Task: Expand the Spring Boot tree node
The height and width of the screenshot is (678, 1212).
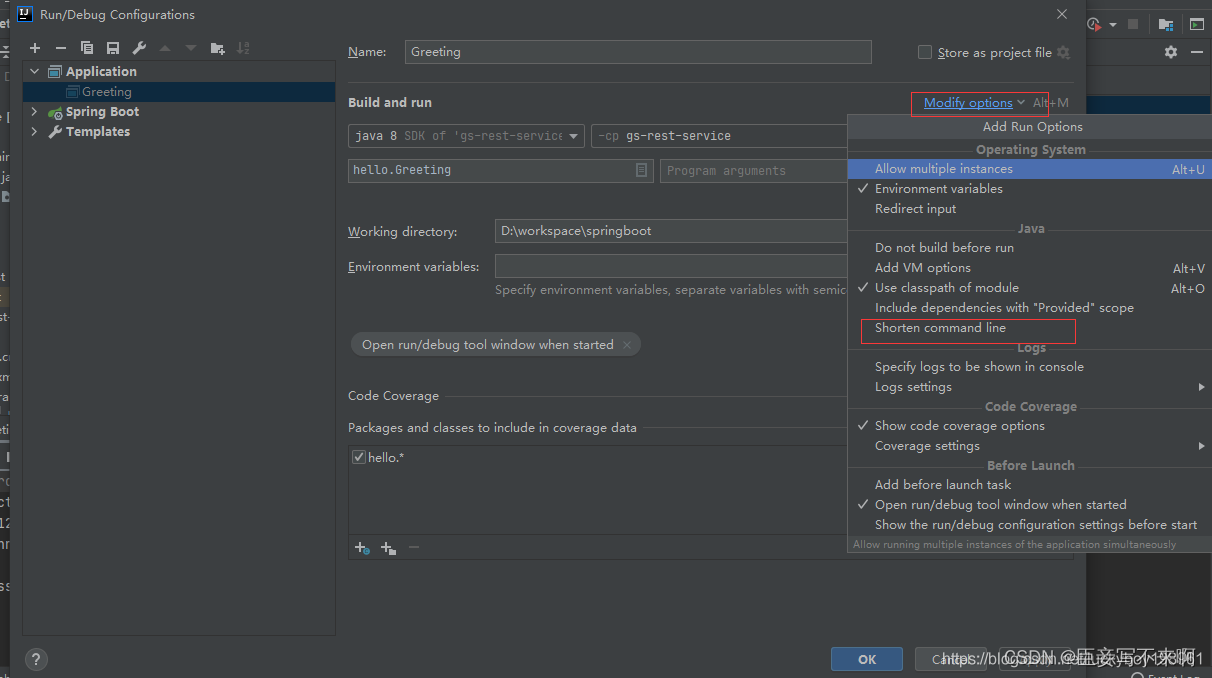Action: tap(33, 111)
